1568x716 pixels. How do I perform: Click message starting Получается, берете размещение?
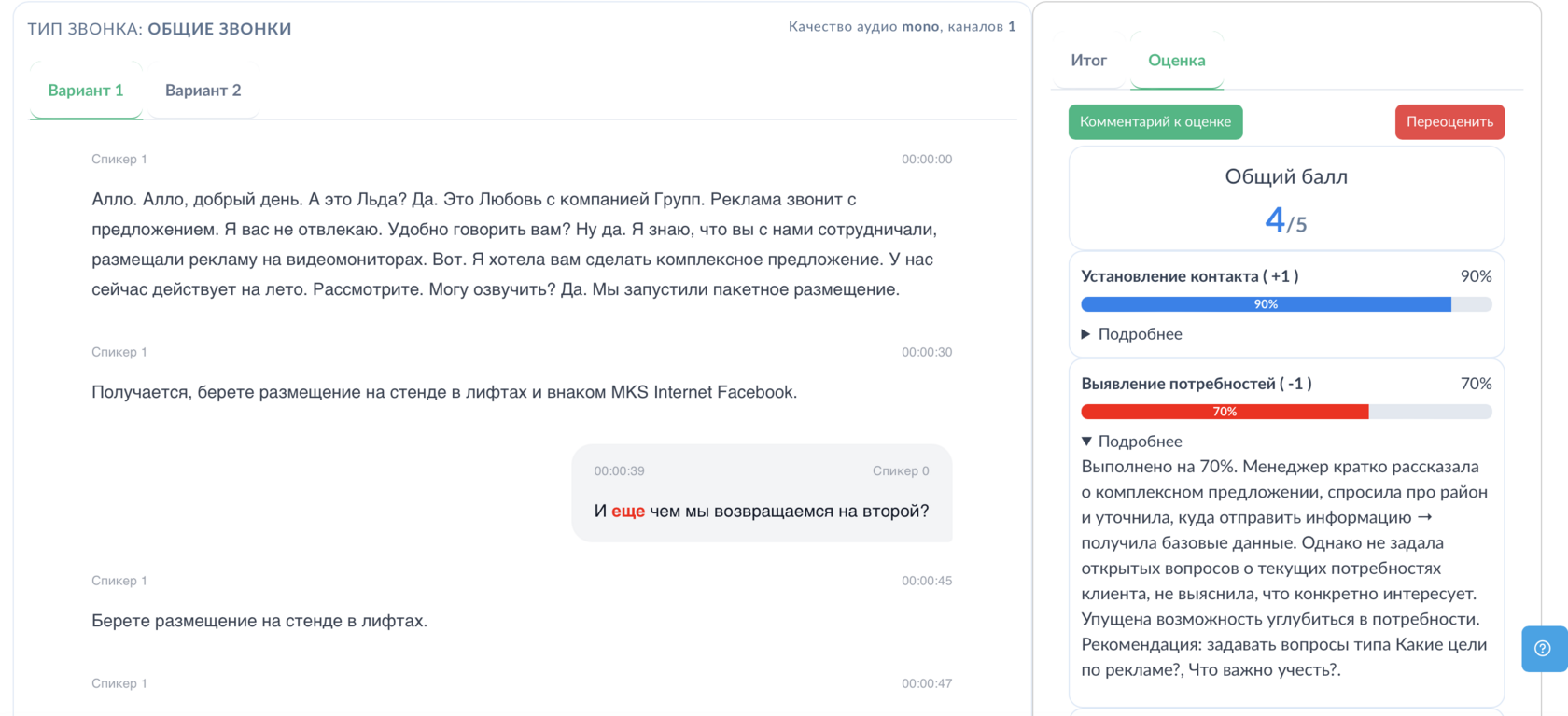tap(444, 392)
